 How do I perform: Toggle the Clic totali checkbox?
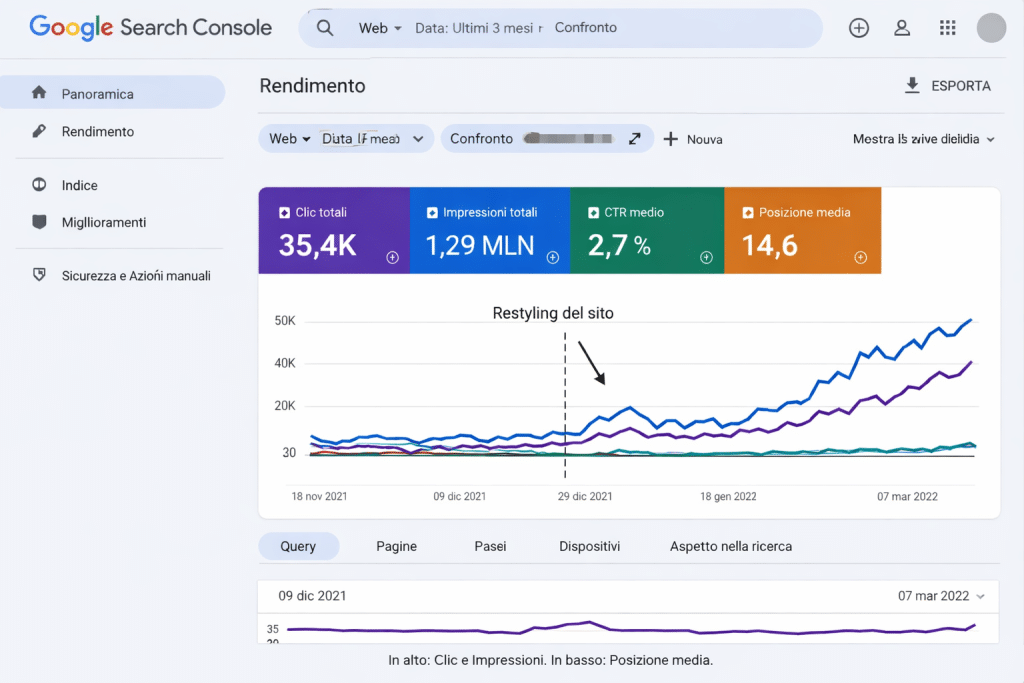pos(284,213)
